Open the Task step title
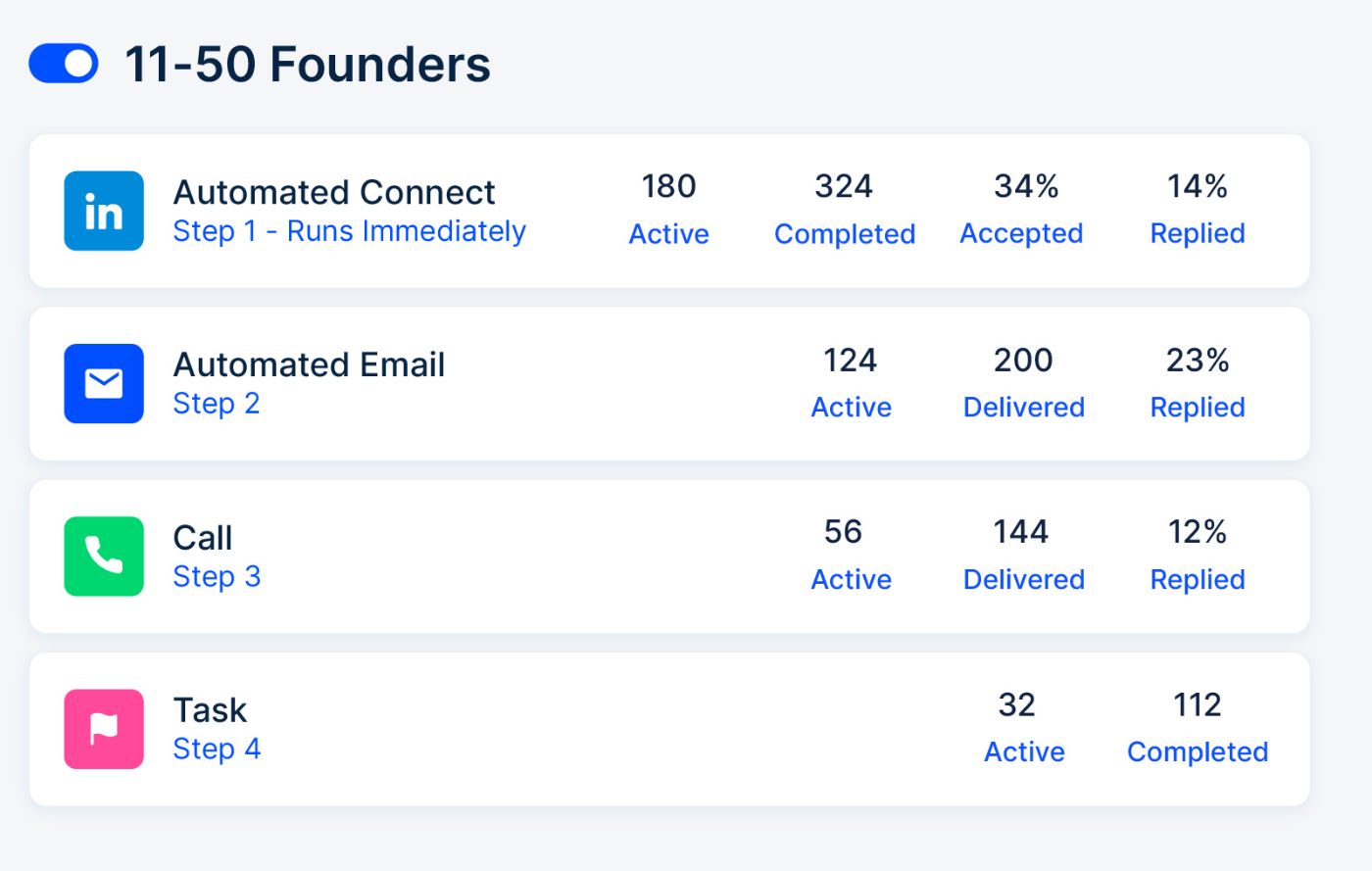 point(210,710)
